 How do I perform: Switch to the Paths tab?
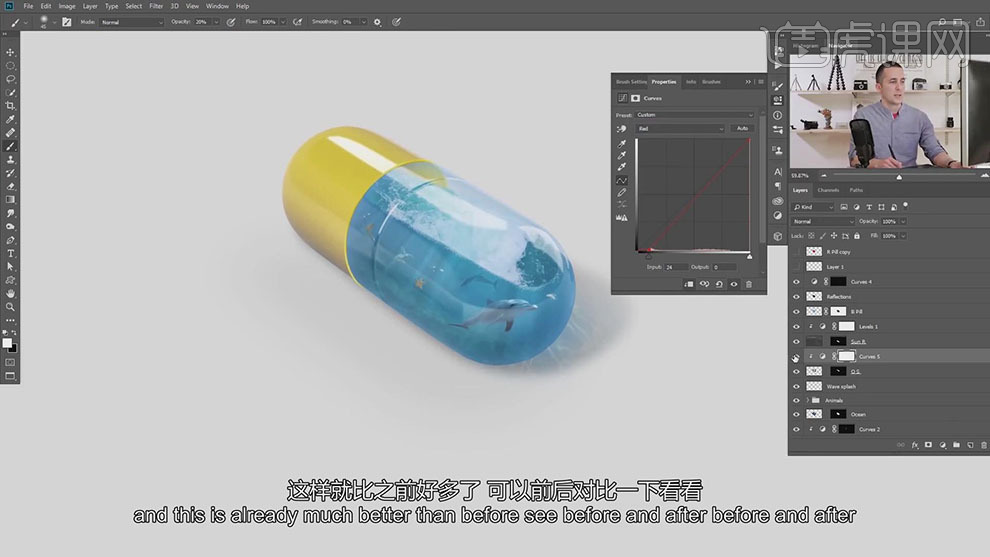(856, 190)
